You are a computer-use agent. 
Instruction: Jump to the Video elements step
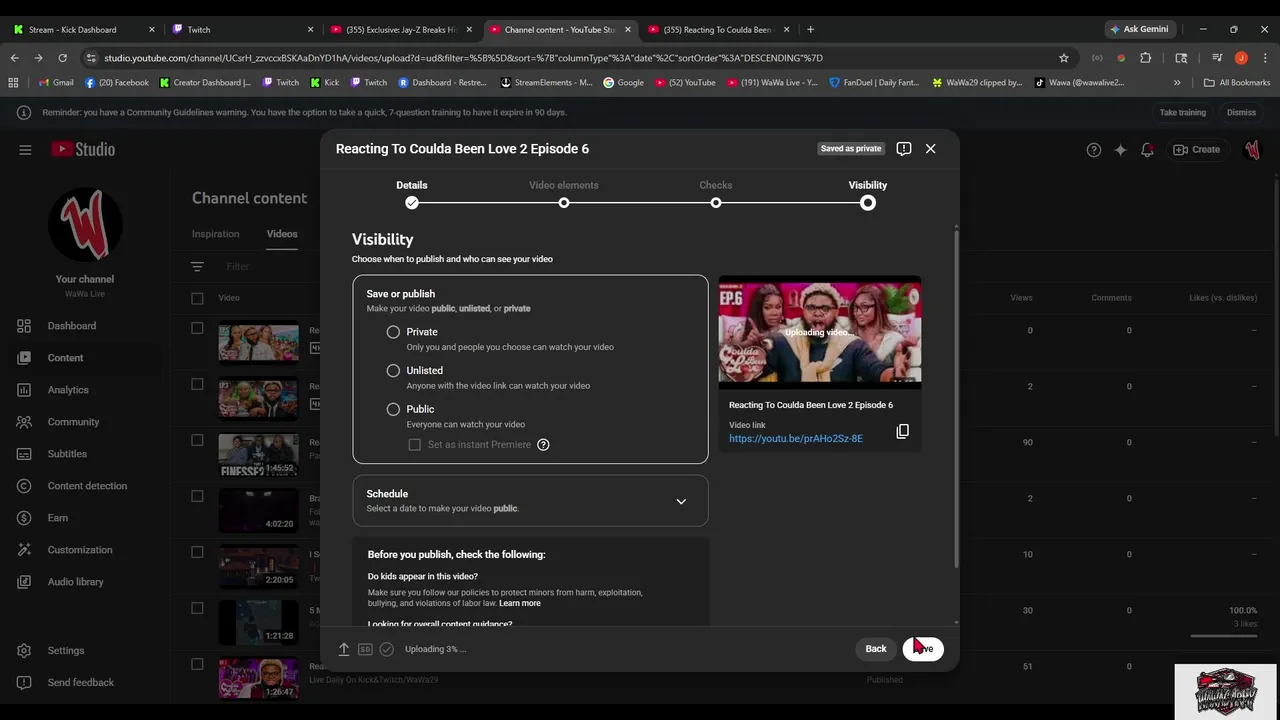point(564,194)
